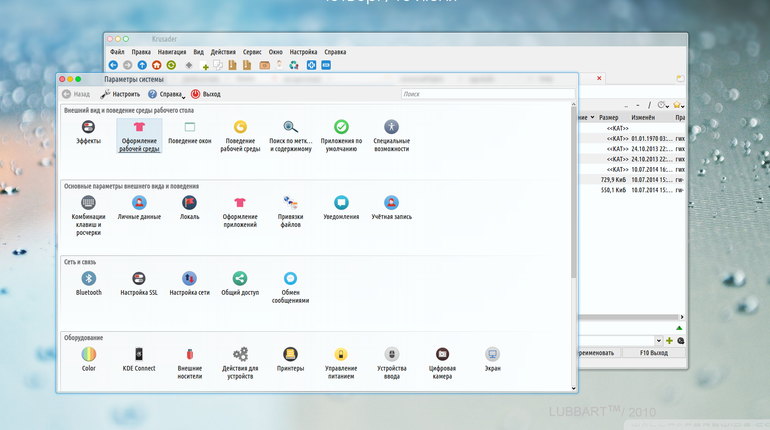Open the Принтеры settings module
770x430 pixels.
coord(291,359)
